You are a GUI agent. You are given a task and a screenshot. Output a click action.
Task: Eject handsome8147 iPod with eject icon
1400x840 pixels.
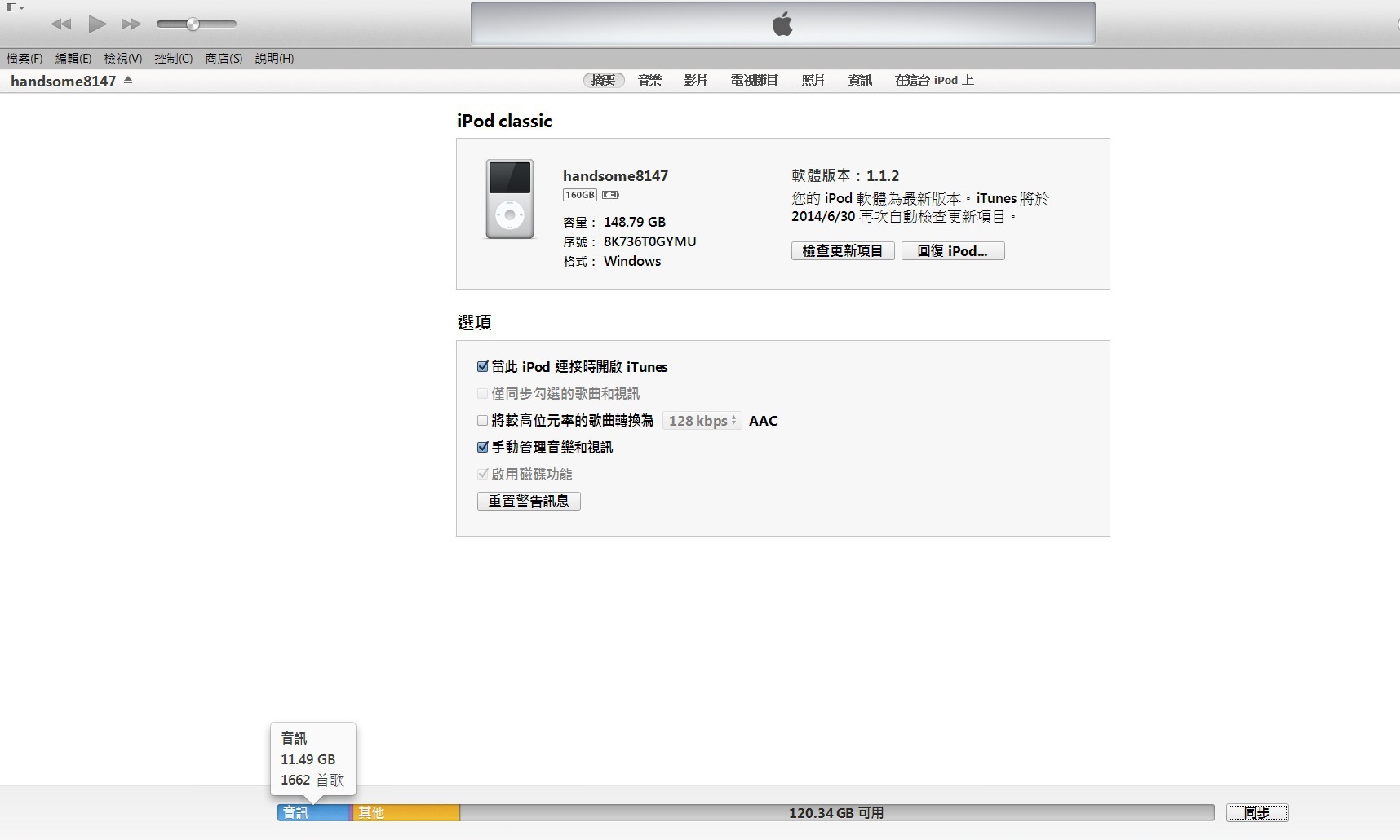pos(128,80)
